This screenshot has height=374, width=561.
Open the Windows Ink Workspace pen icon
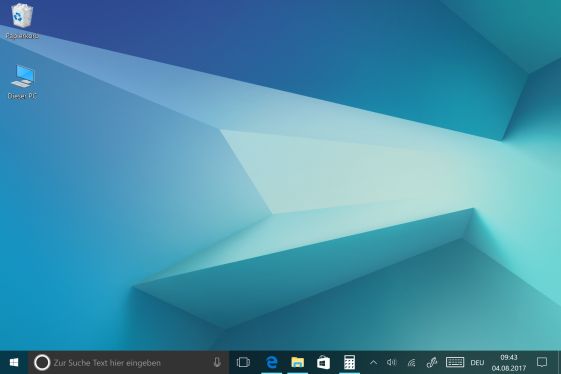click(432, 363)
